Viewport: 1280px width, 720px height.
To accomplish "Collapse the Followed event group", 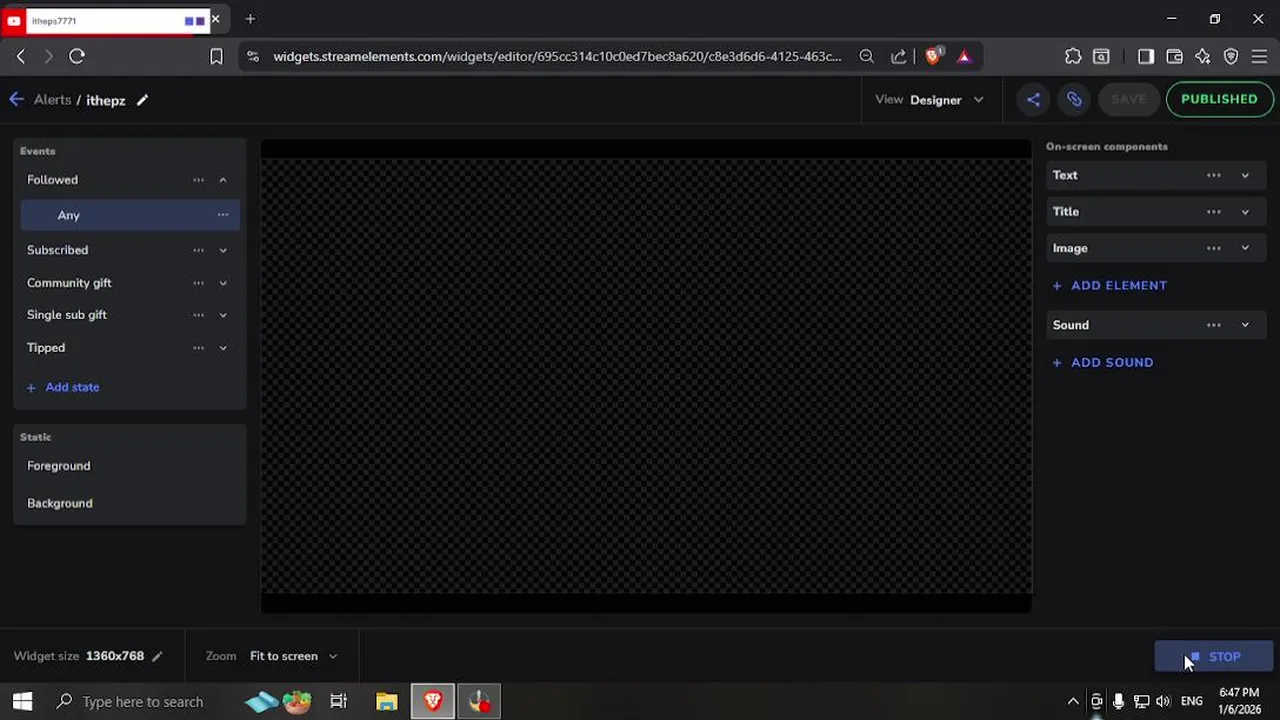I will tap(223, 180).
